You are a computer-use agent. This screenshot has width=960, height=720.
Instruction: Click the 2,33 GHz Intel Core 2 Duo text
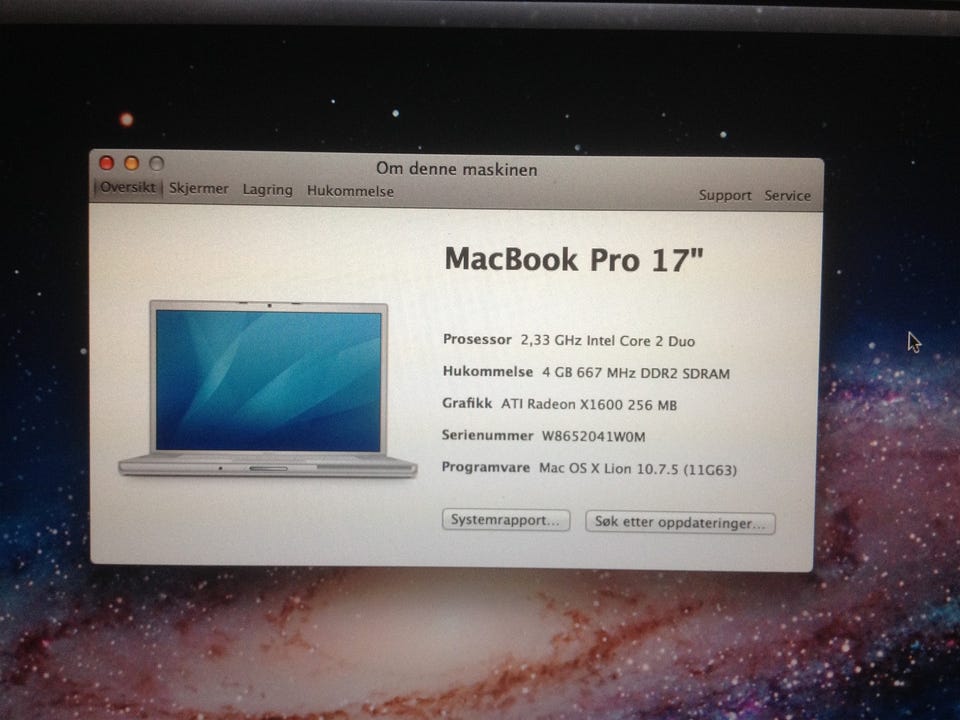point(607,341)
